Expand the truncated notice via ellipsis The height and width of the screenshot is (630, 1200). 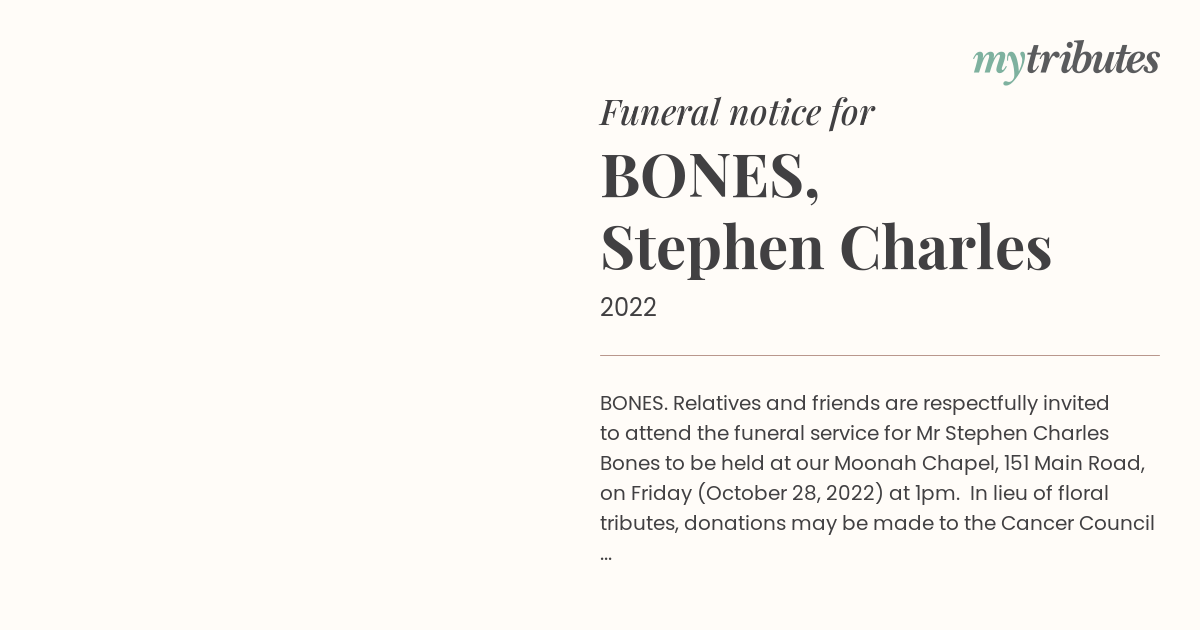click(606, 554)
